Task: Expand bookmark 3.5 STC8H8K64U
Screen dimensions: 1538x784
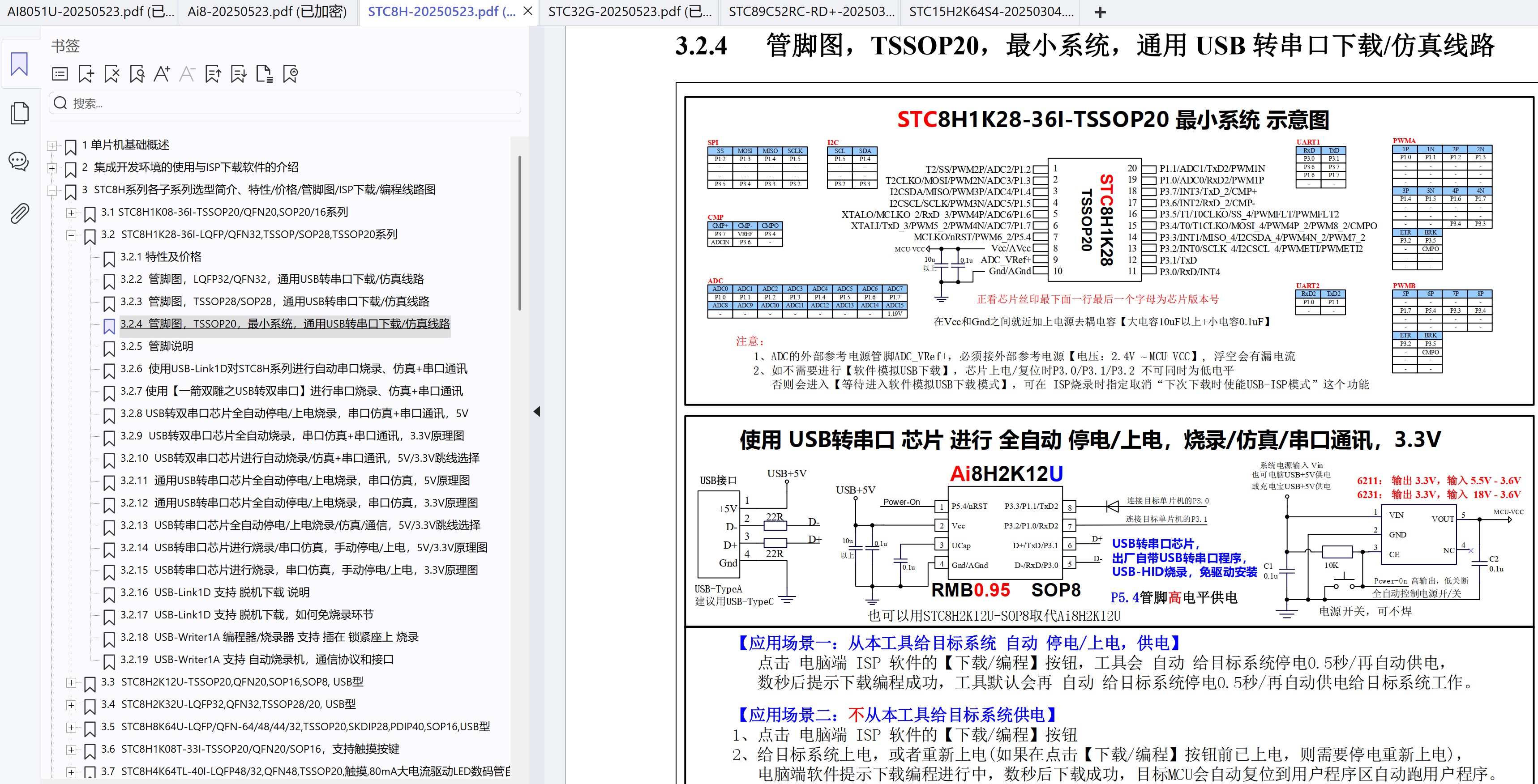Action: click(x=71, y=727)
